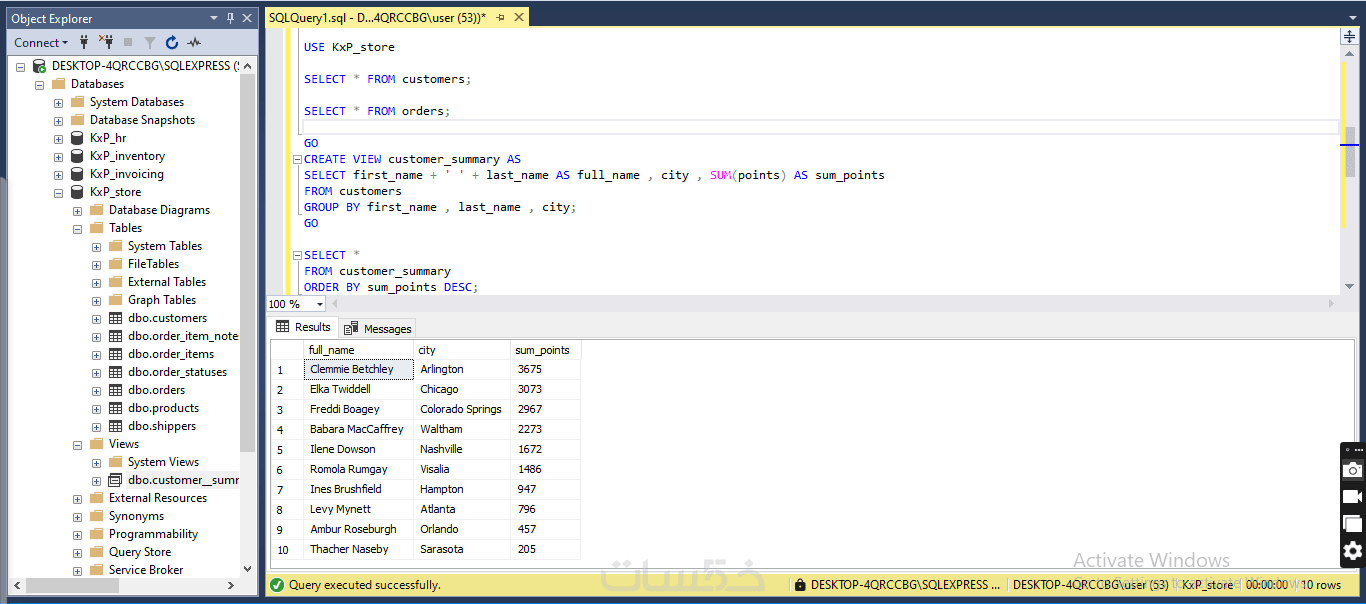
Task: Click the Disconnect plug icon
Action: click(106, 42)
